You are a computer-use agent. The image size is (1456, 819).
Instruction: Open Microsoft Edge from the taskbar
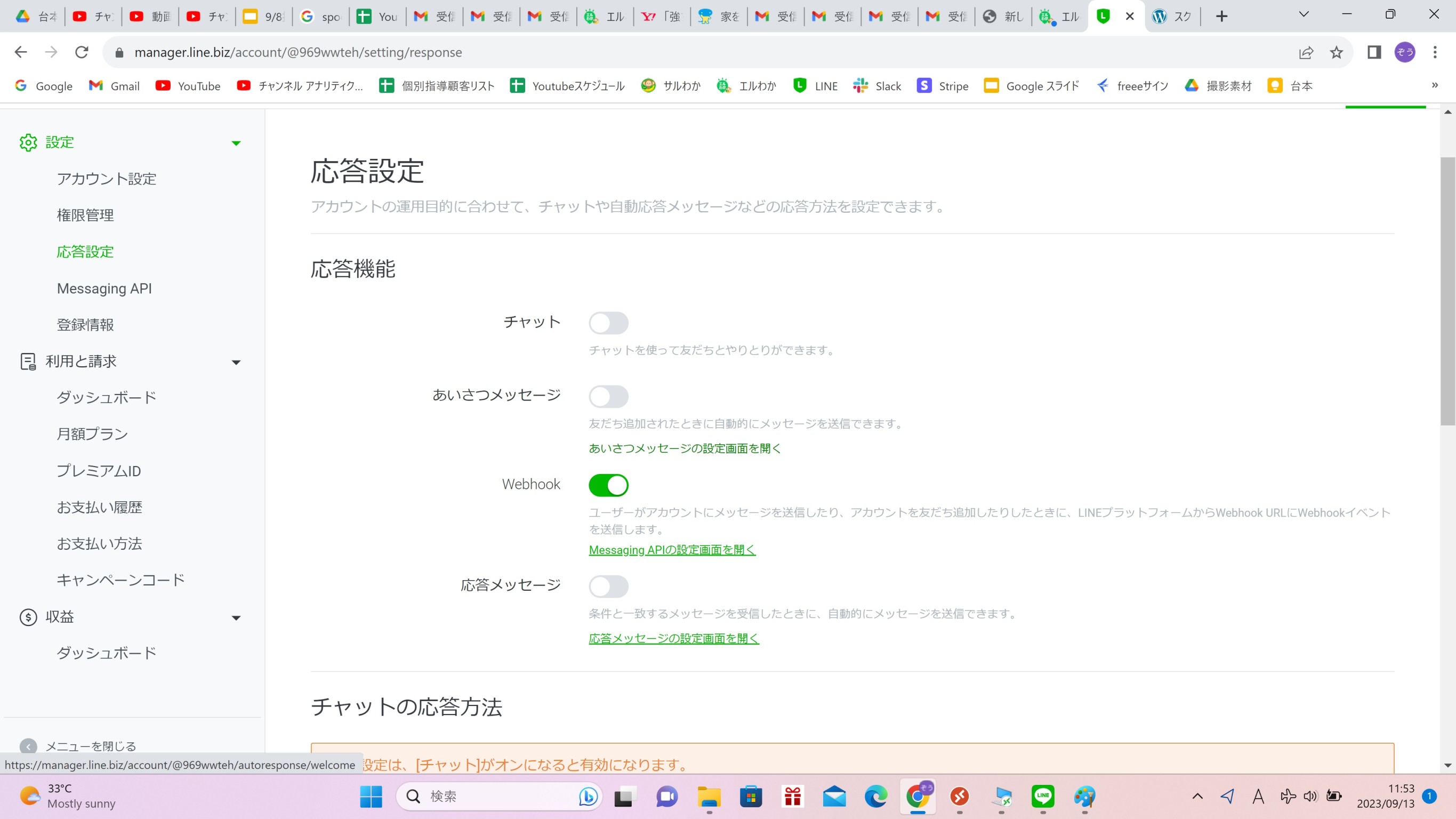tap(876, 797)
